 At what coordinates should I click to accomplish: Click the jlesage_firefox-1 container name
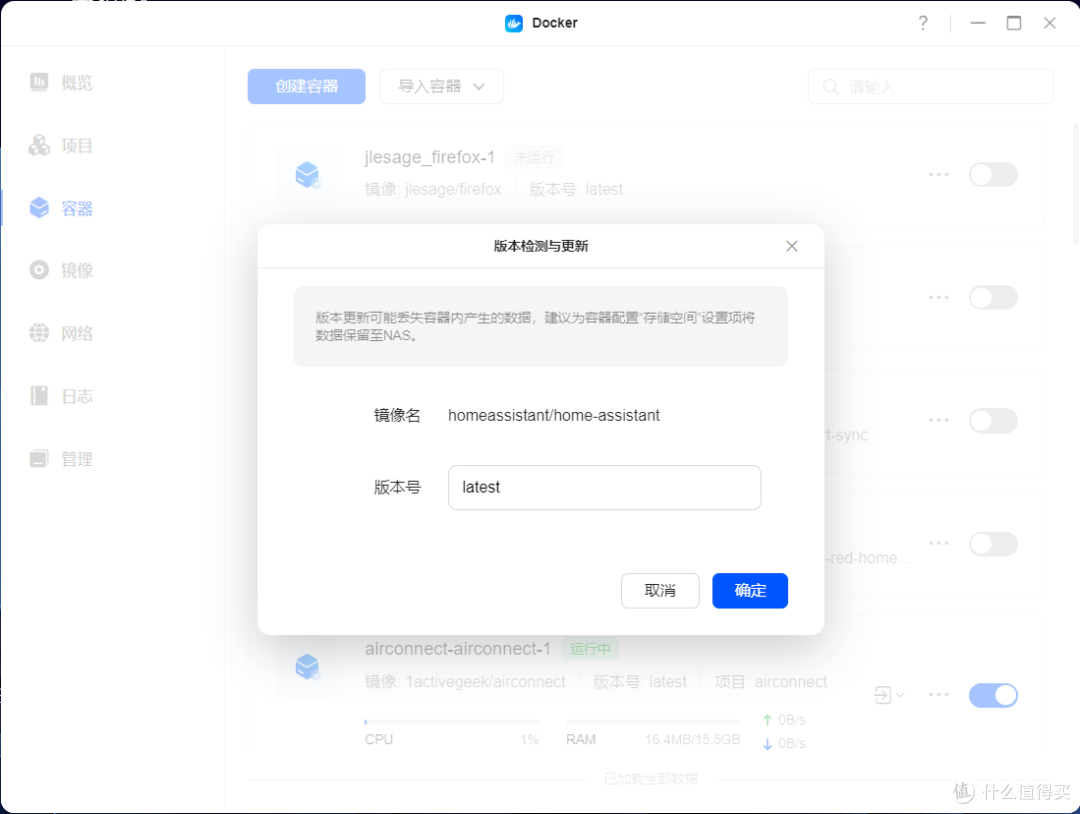click(430, 157)
